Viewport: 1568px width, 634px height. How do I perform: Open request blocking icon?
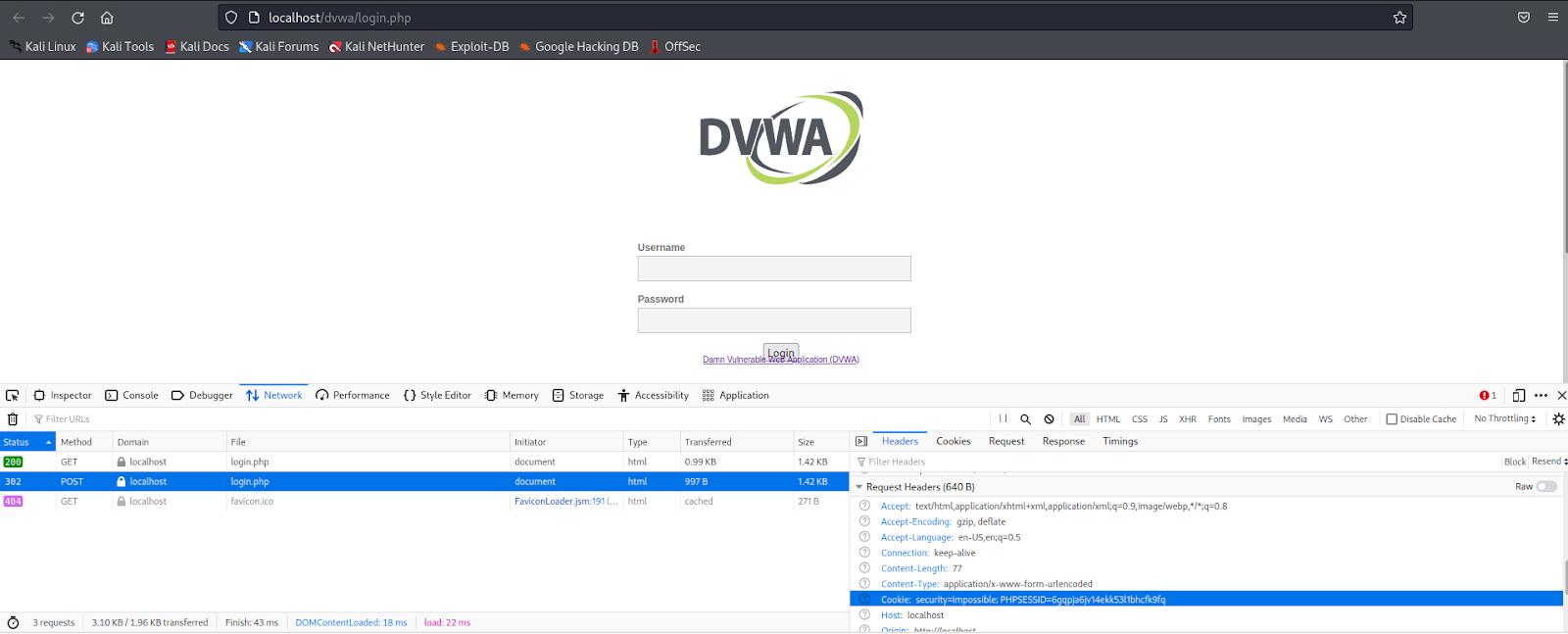click(1050, 419)
